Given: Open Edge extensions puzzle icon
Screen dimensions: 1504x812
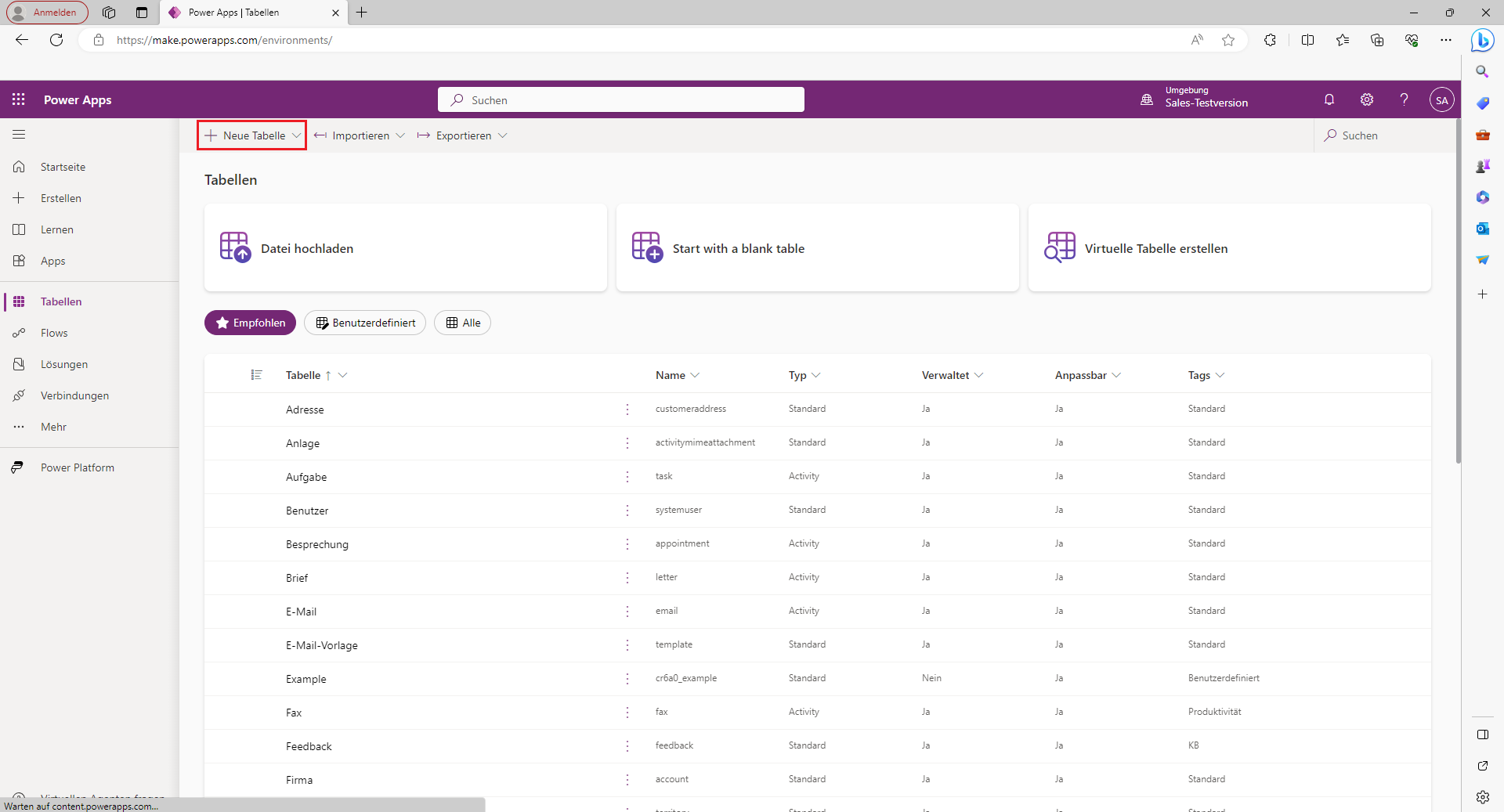Looking at the screenshot, I should [1270, 40].
